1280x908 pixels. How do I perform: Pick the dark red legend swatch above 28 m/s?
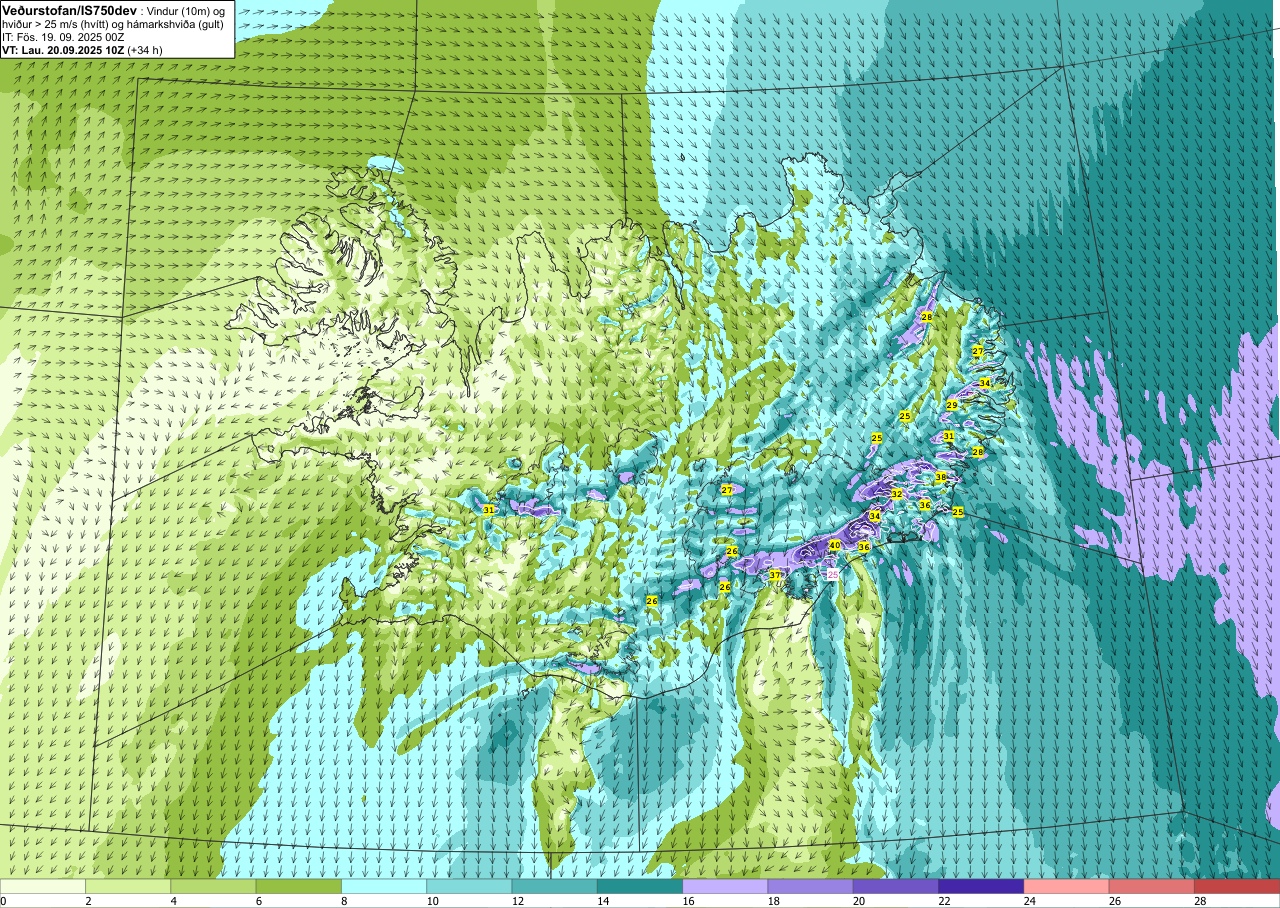(1236, 886)
